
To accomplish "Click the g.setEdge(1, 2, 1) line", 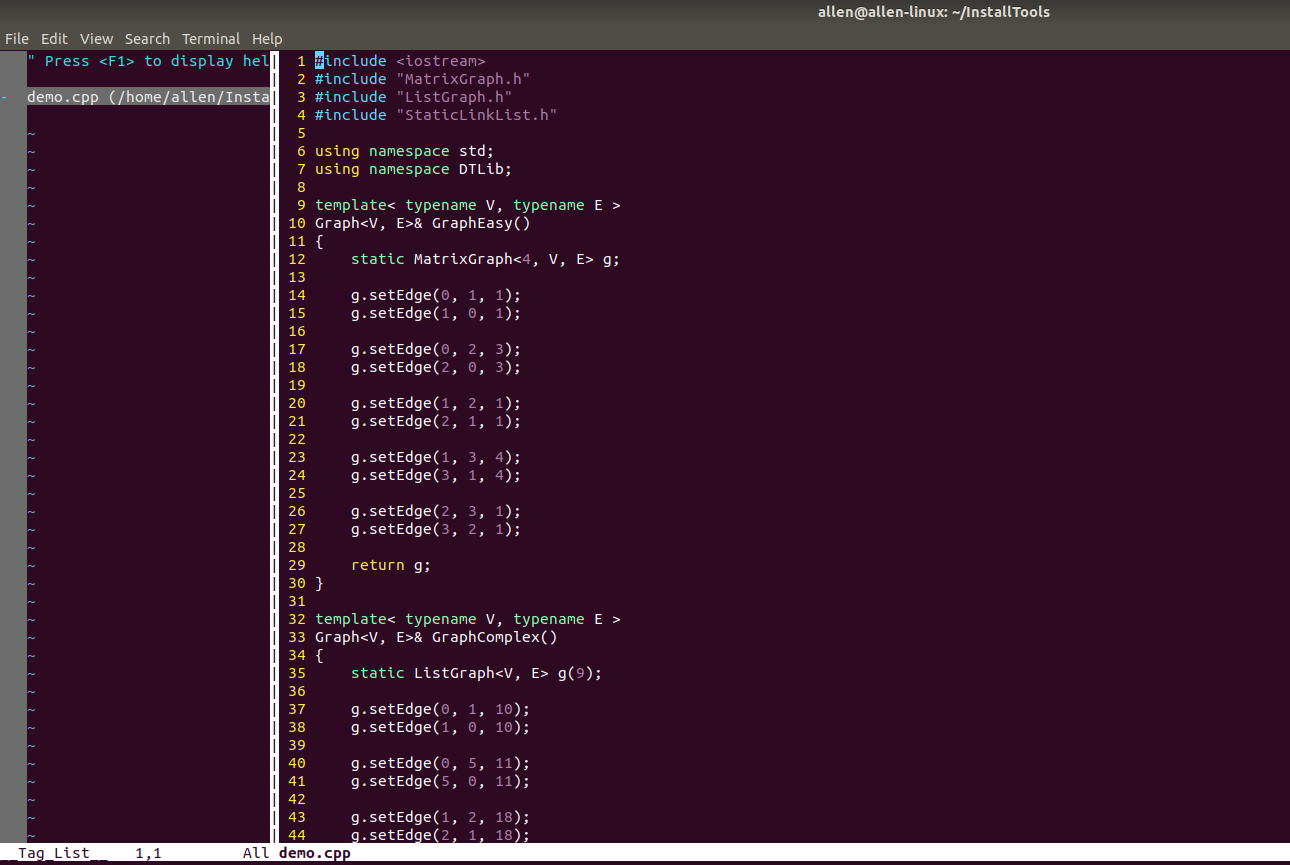I will pyautogui.click(x=436, y=403).
